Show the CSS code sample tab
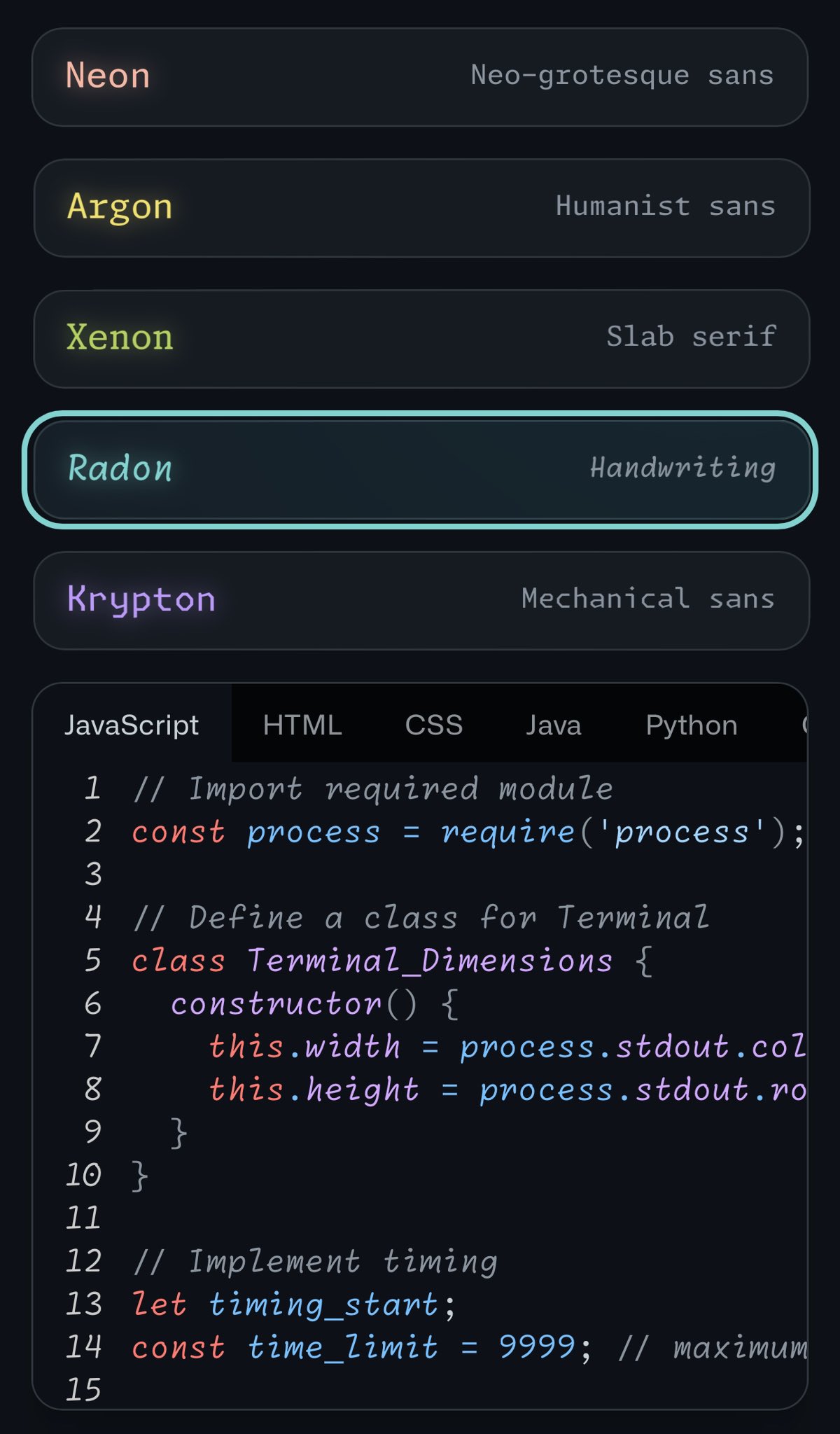This screenshot has width=840, height=1434. point(433,725)
